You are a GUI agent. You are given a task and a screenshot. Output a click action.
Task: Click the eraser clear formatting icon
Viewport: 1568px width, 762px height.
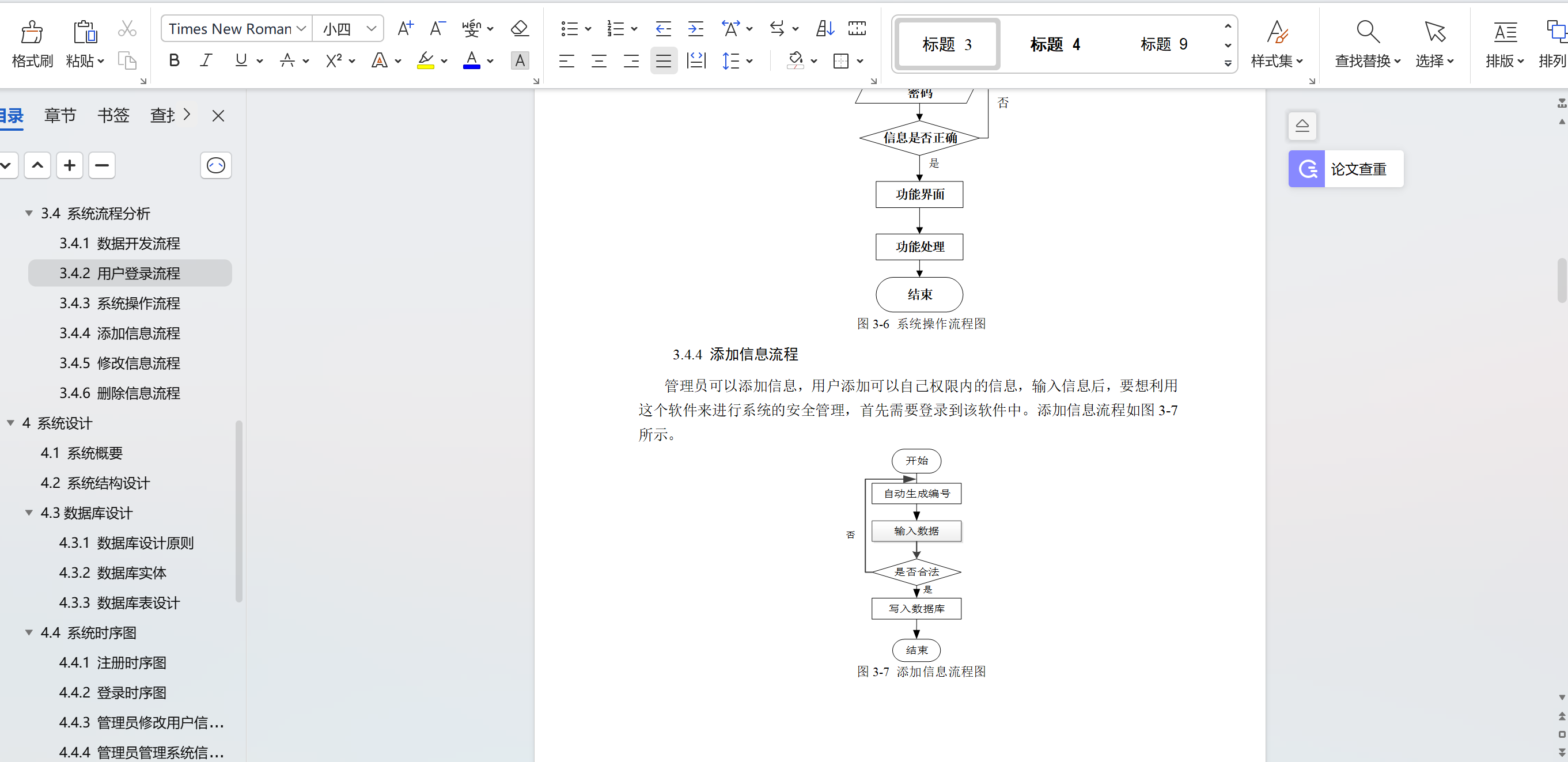[519, 28]
